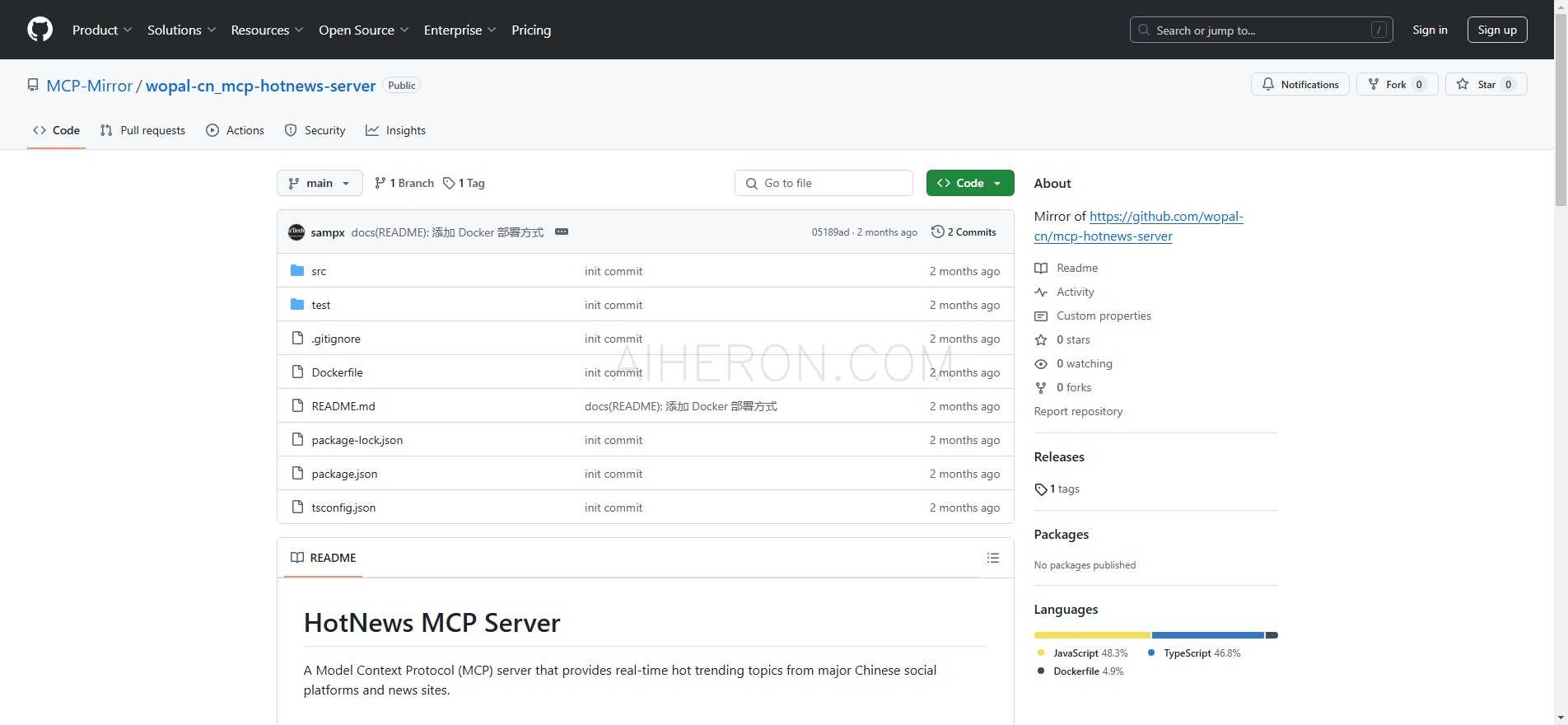Open the MCP-Mirror owner link

90,86
